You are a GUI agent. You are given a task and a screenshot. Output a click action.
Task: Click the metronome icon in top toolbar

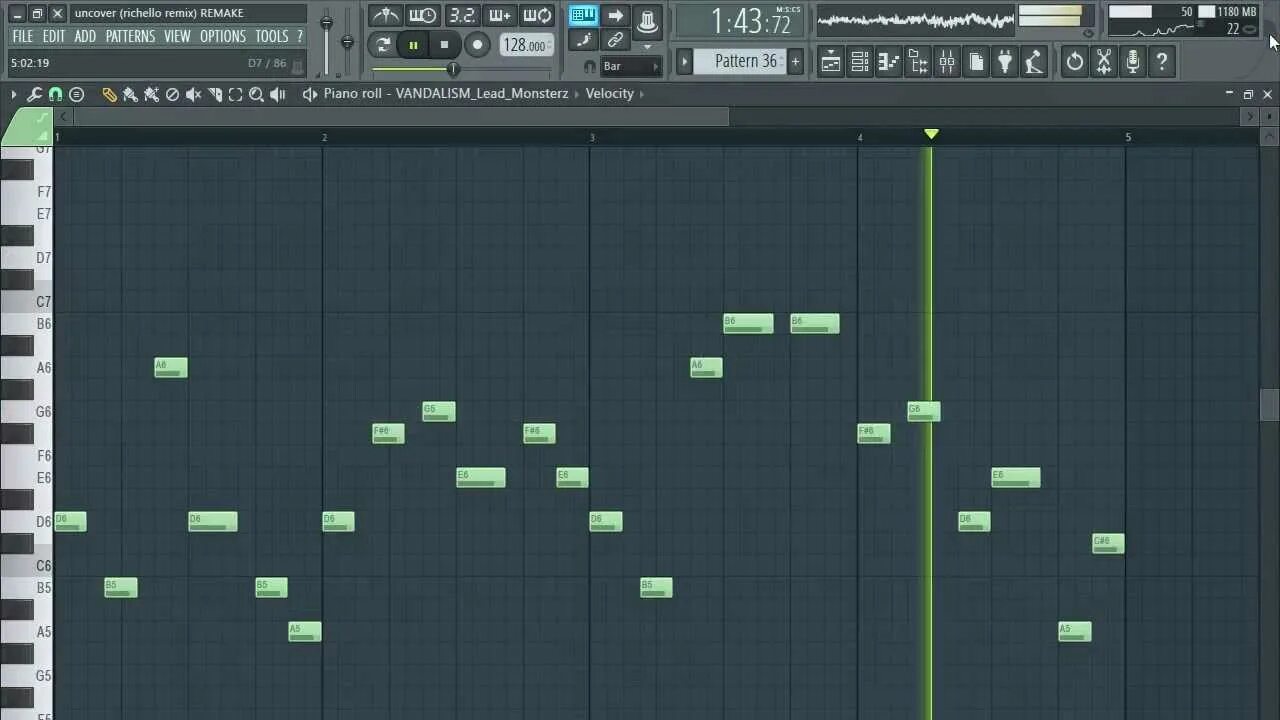pyautogui.click(x=385, y=15)
